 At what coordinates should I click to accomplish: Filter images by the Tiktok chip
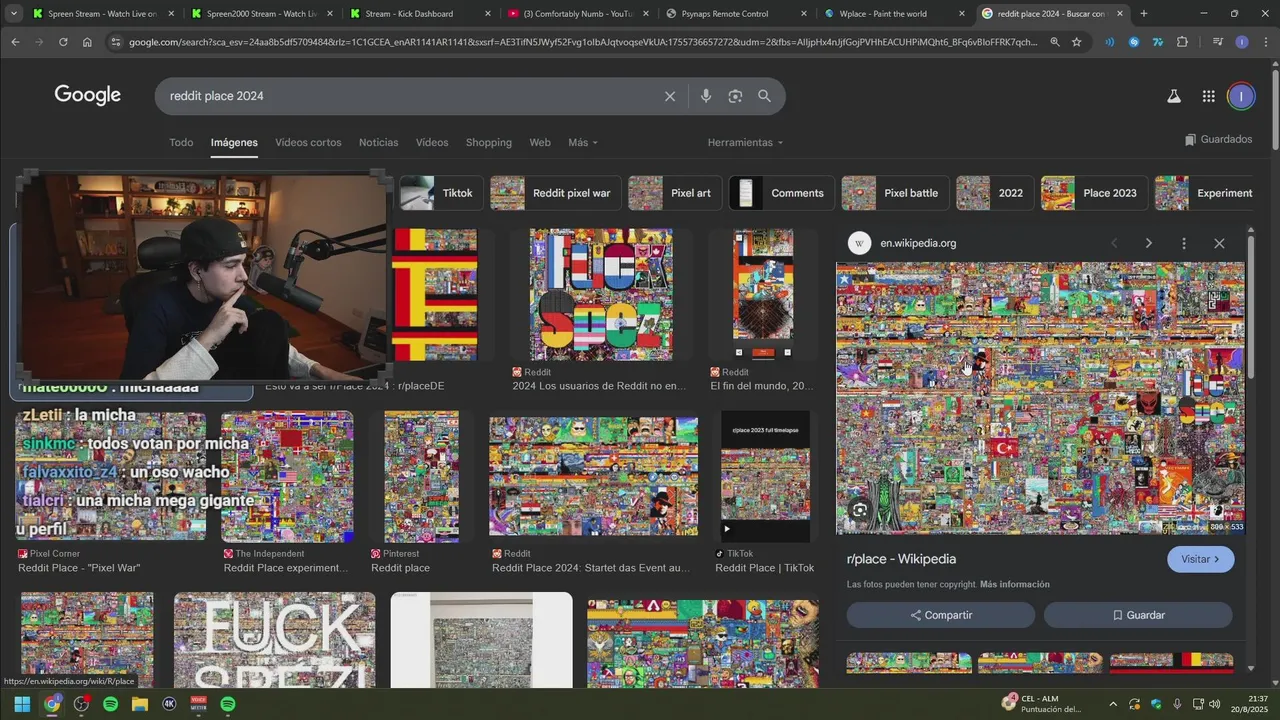pyautogui.click(x=441, y=193)
